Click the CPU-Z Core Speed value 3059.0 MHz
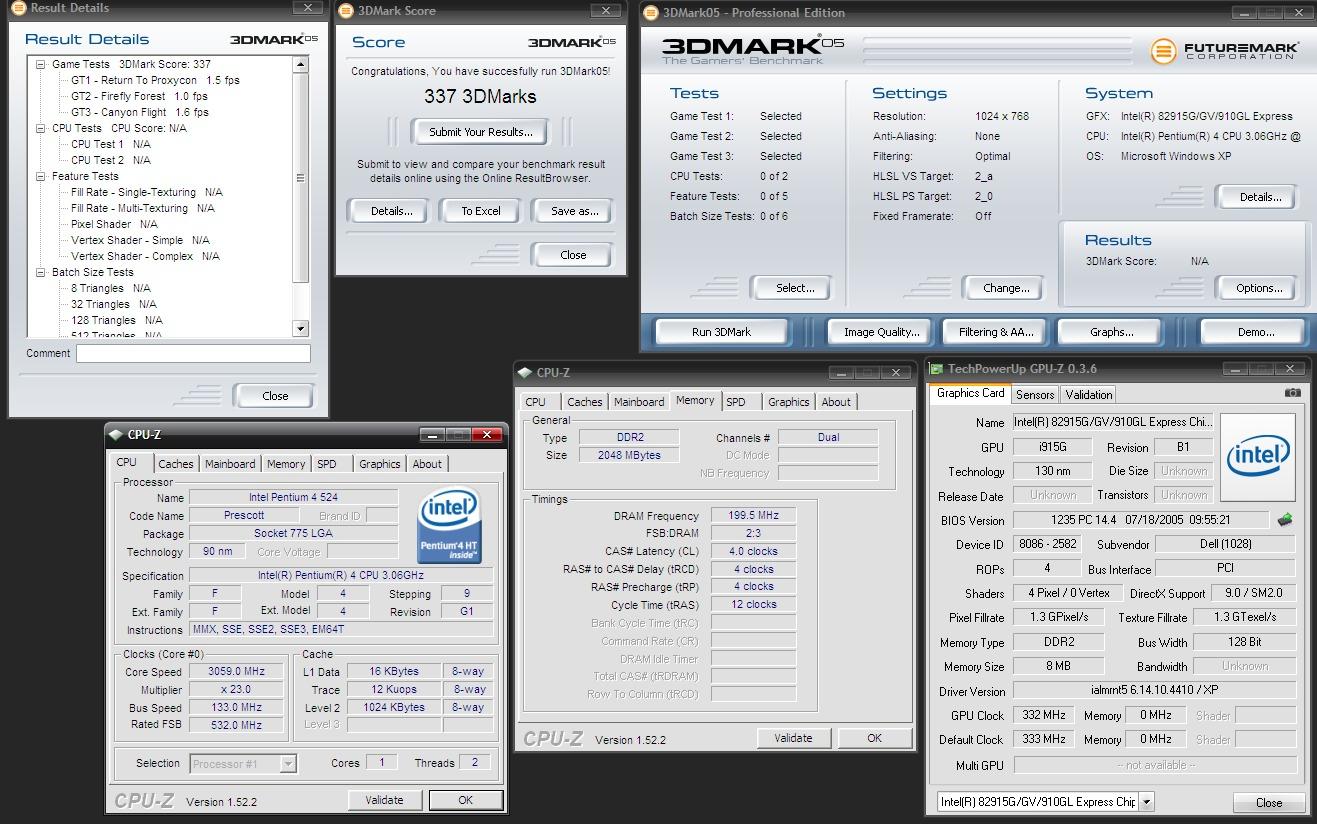This screenshot has height=824, width=1317. click(236, 672)
